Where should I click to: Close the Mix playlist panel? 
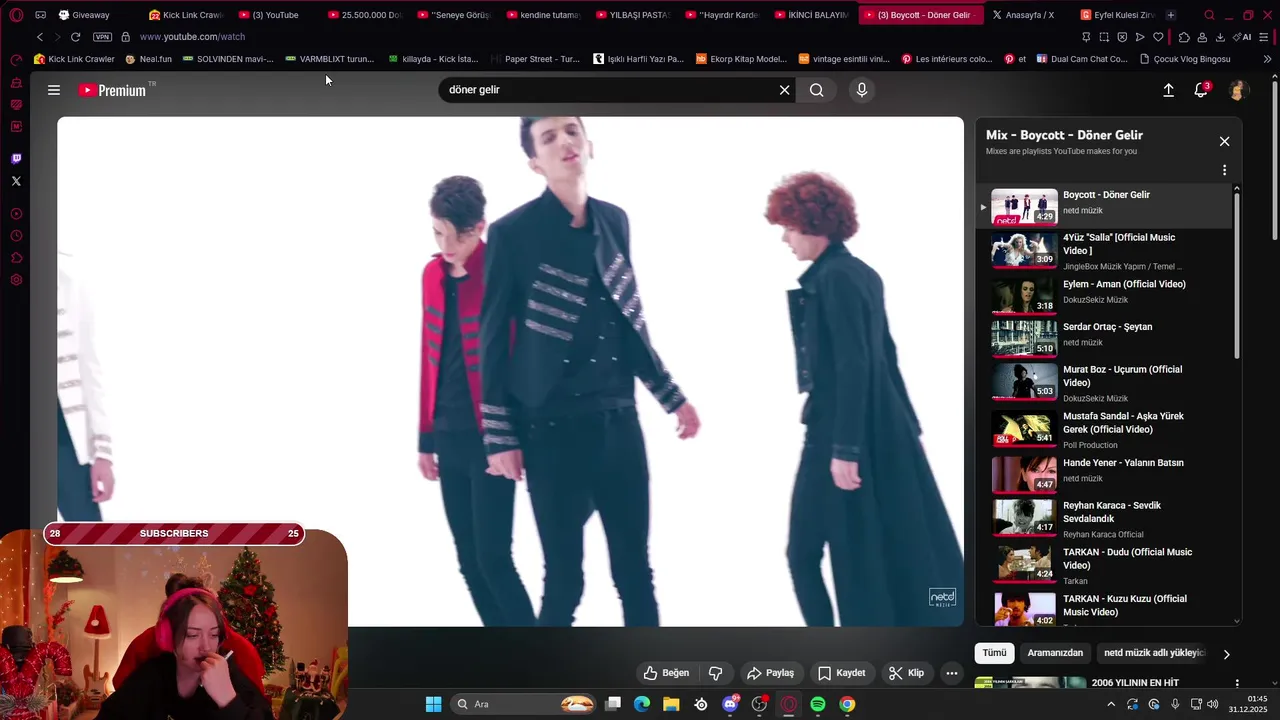pos(1224,141)
